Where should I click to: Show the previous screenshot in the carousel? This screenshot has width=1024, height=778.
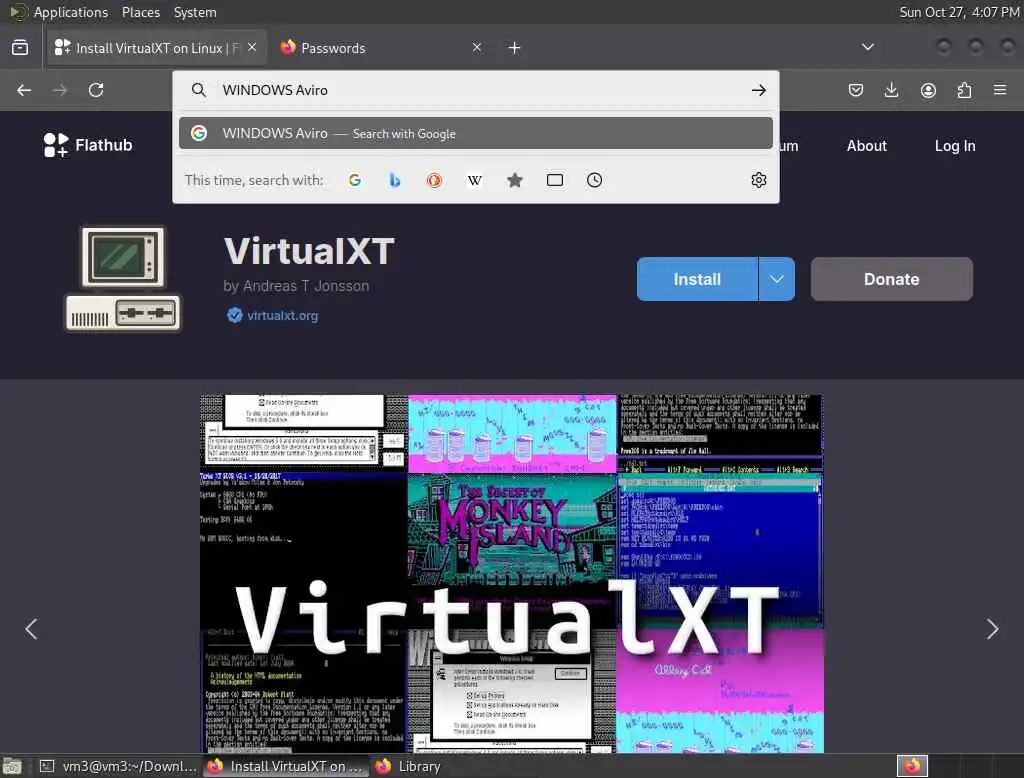(x=31, y=628)
